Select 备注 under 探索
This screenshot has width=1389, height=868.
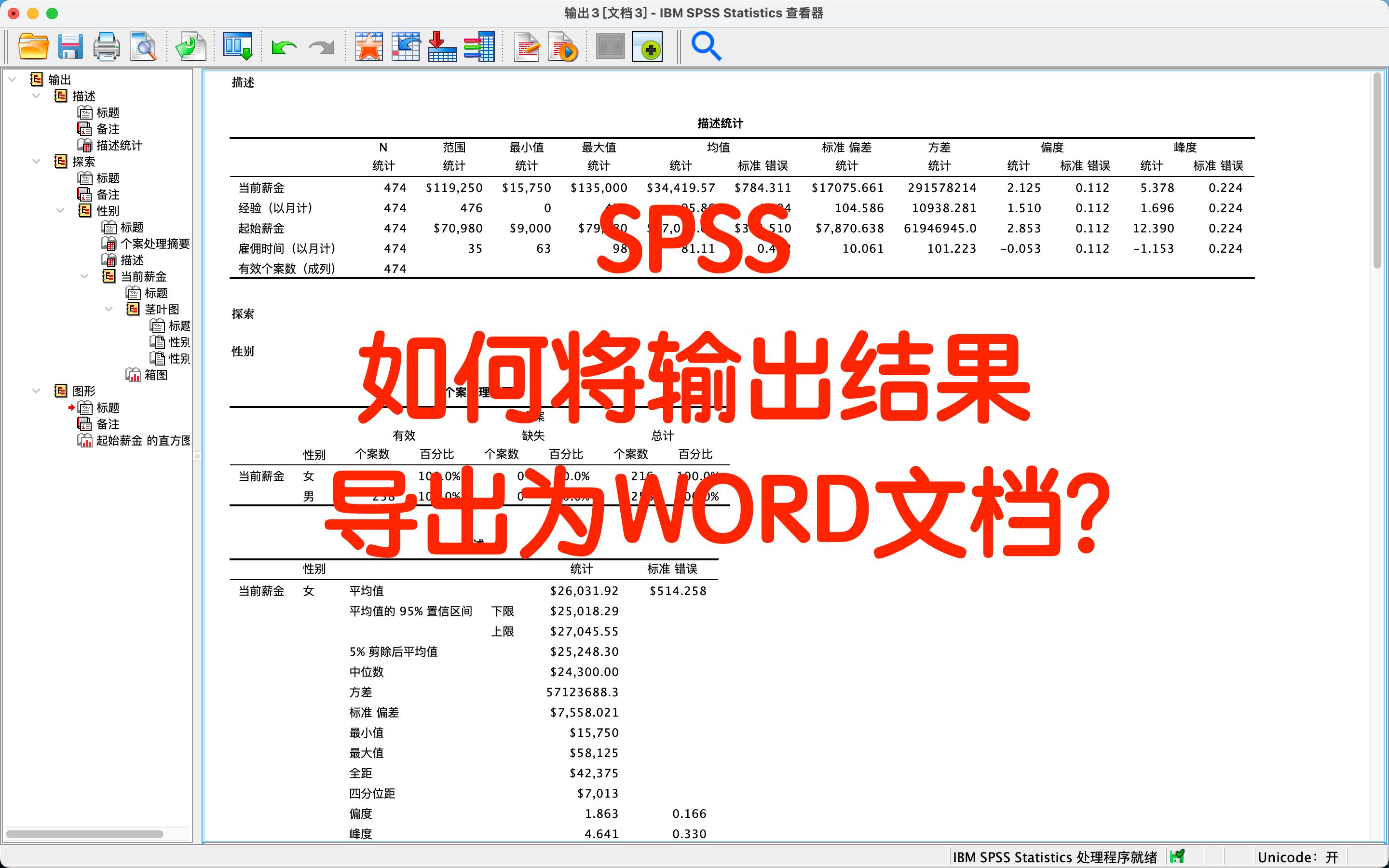[99, 194]
